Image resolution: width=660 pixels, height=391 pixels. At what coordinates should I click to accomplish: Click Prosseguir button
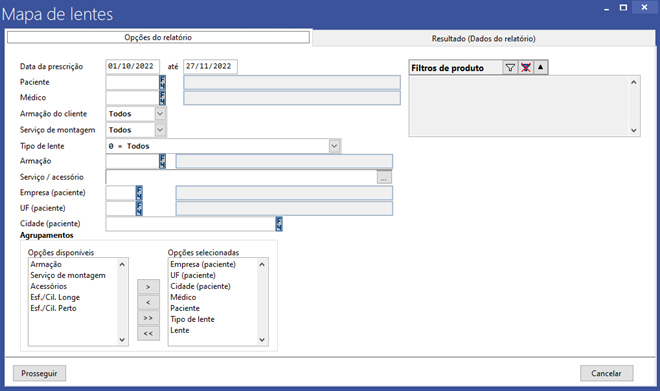(x=39, y=373)
